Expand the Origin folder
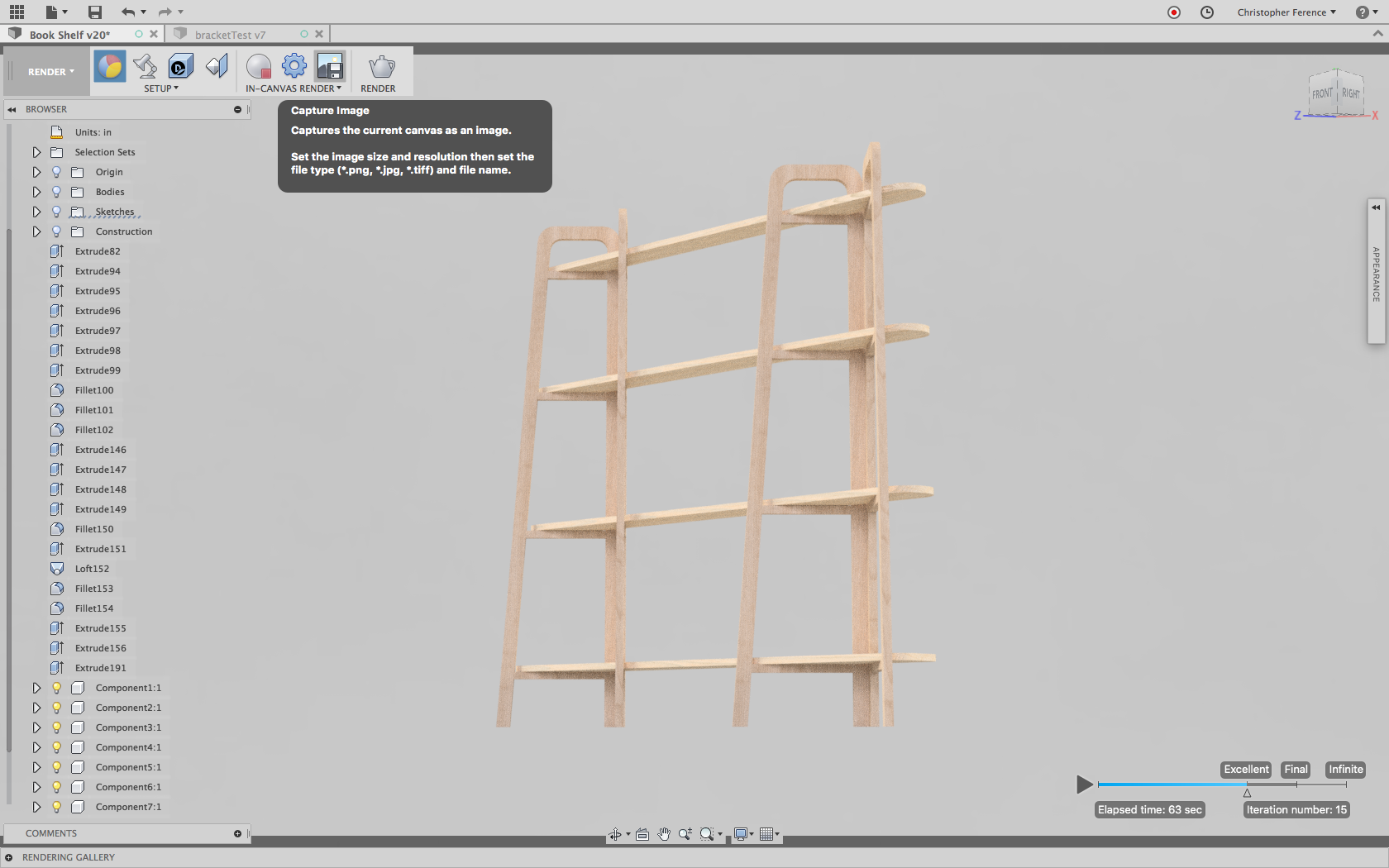This screenshot has height=868, width=1389. 36,172
